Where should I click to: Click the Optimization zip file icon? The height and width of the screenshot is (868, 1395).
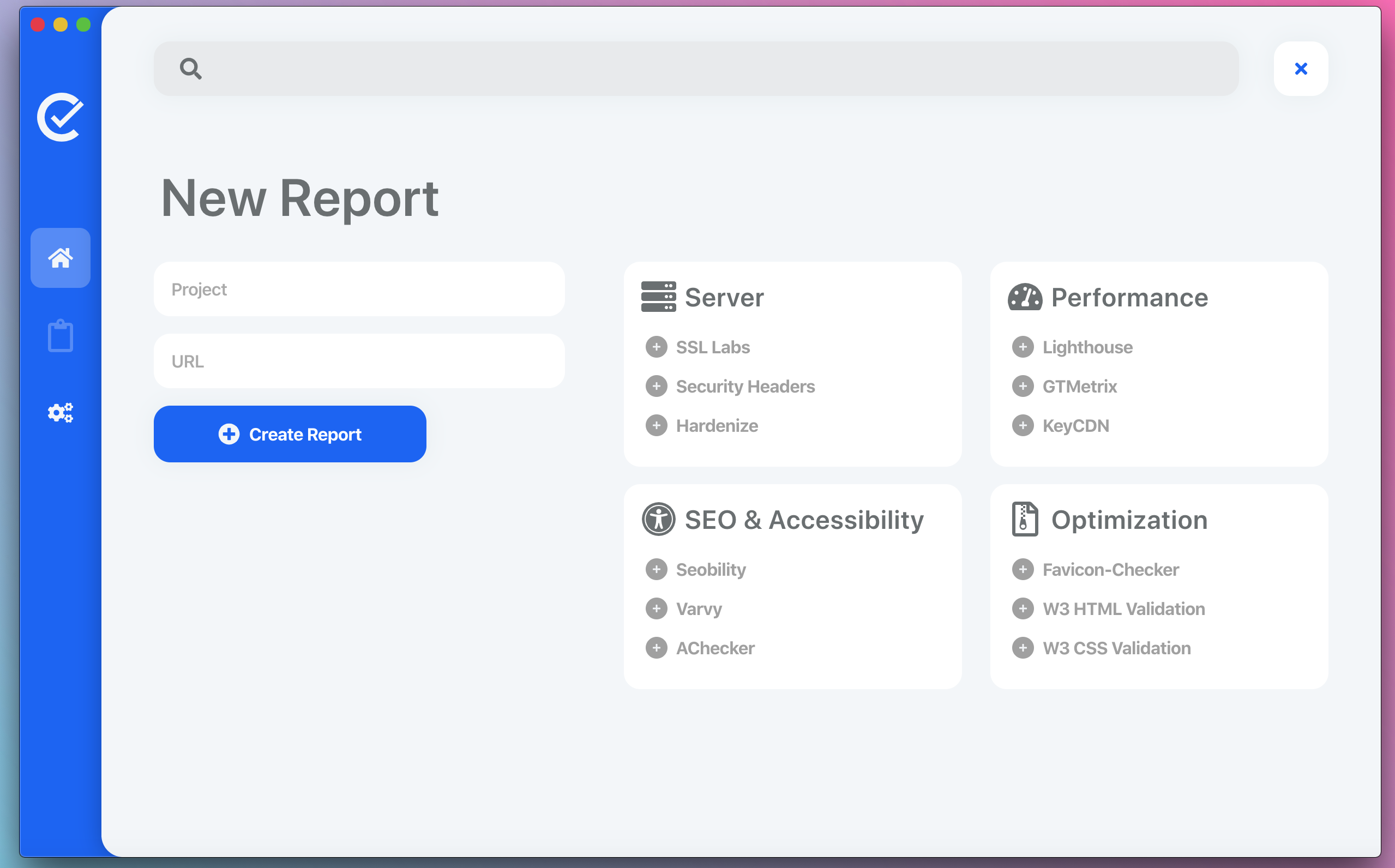[x=1024, y=520]
